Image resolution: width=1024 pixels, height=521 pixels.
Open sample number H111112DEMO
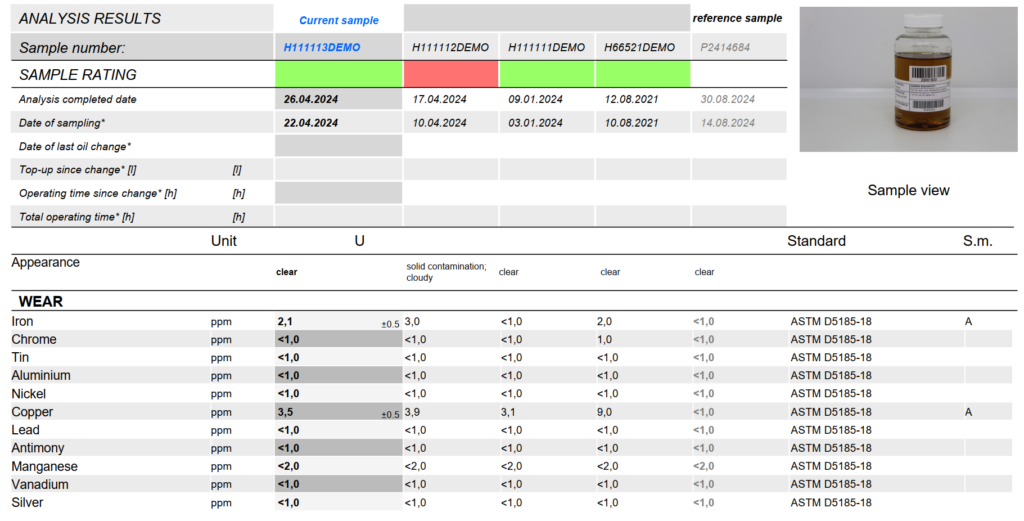coord(450,47)
